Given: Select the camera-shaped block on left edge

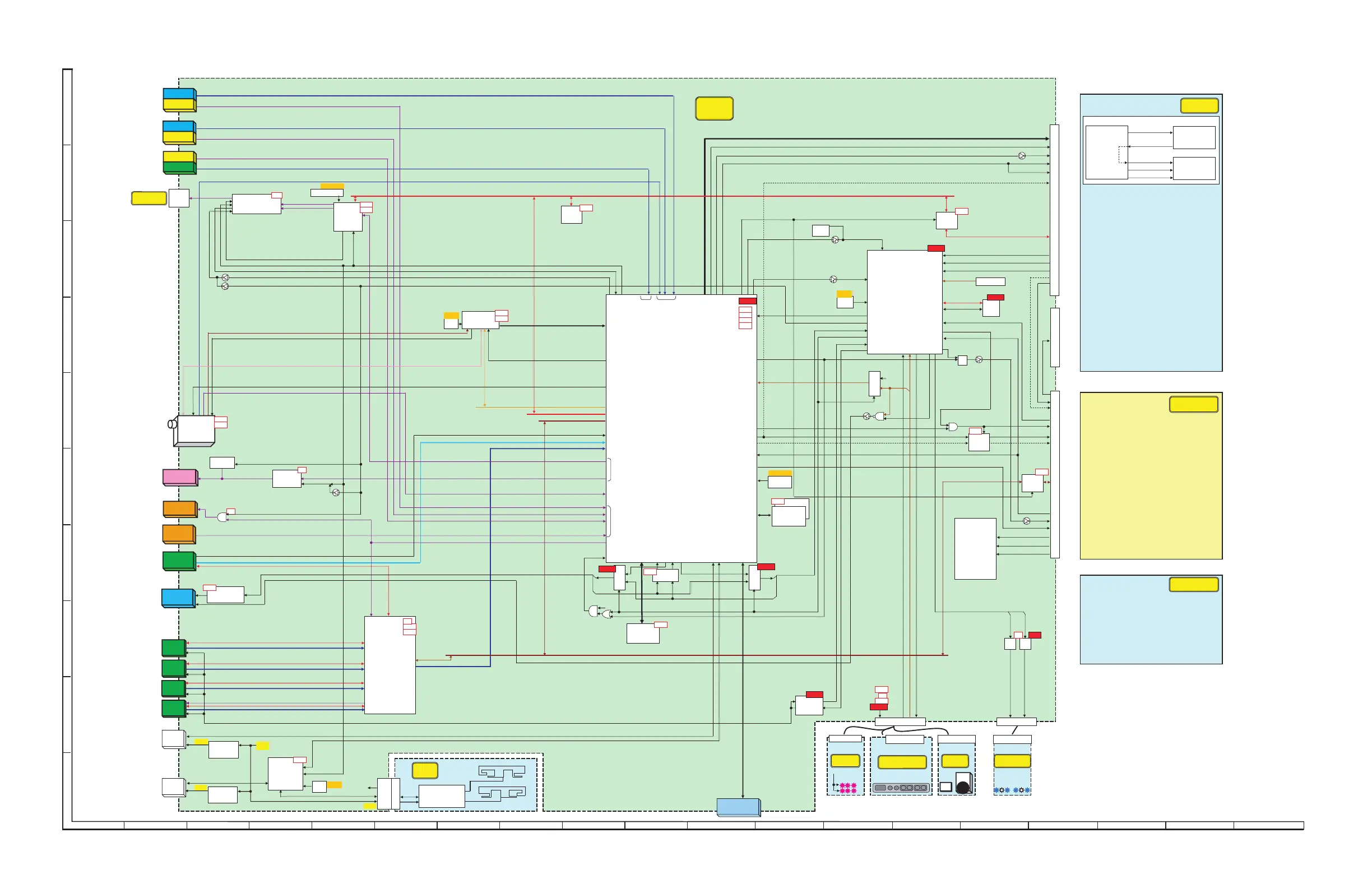Looking at the screenshot, I should [x=194, y=430].
